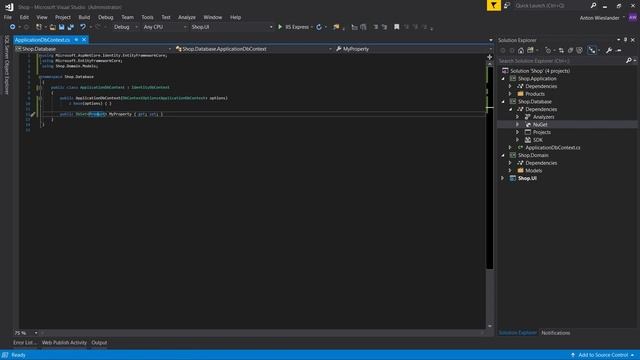
Task: Click the Save All toolbar icon
Action: 71,27
